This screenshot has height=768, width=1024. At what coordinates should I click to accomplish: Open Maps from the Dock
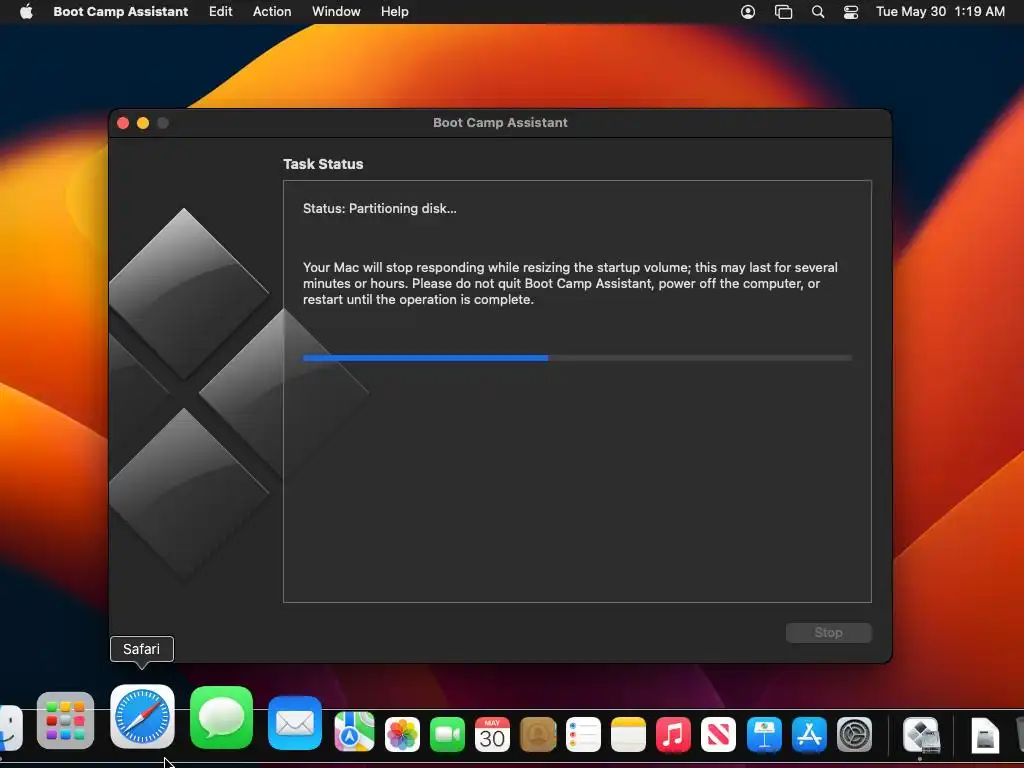[x=355, y=731]
